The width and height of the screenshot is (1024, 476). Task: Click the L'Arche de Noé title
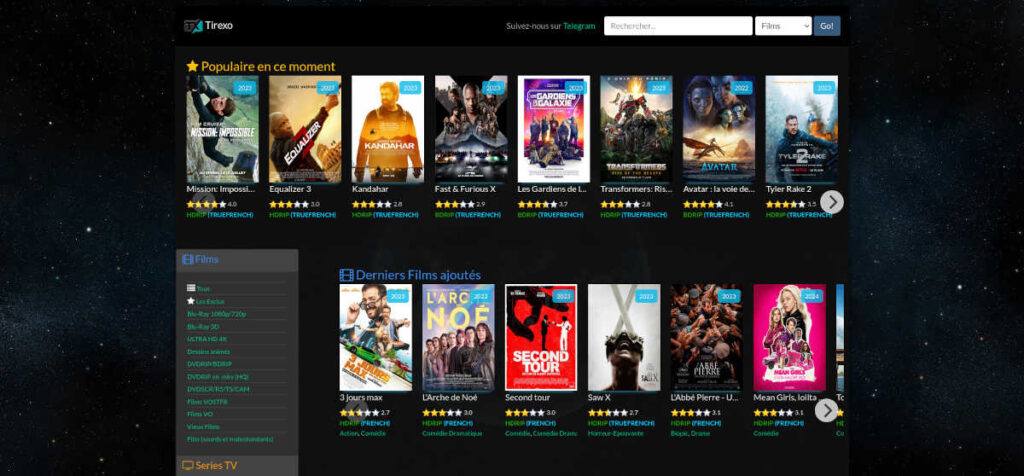(x=450, y=398)
